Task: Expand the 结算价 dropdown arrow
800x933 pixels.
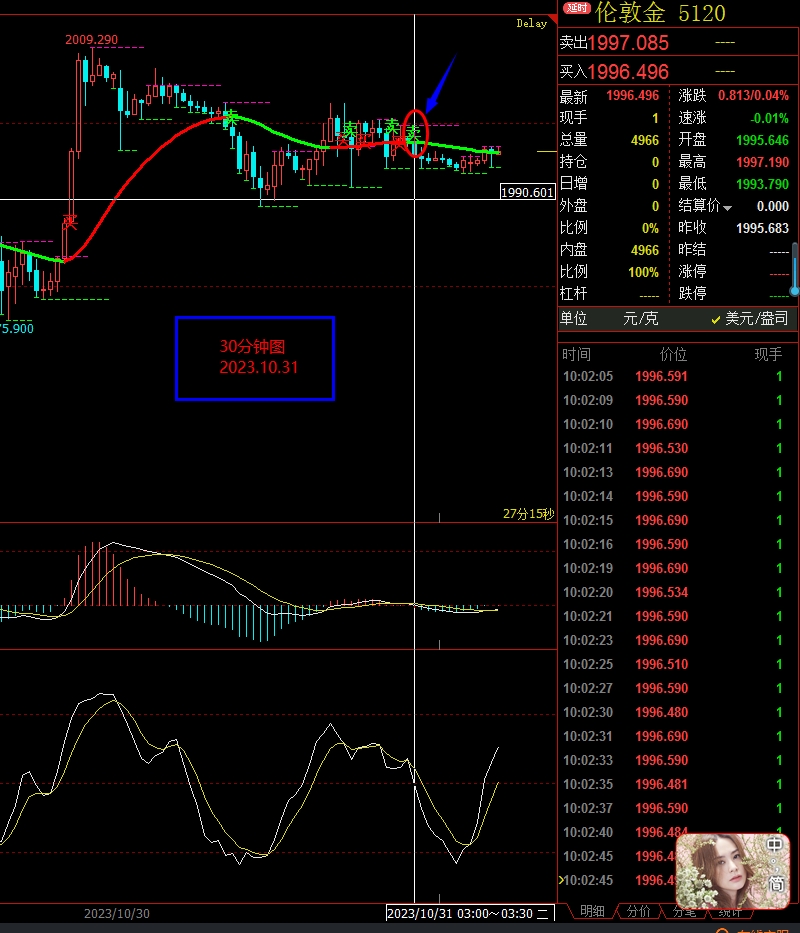Action: click(x=727, y=207)
